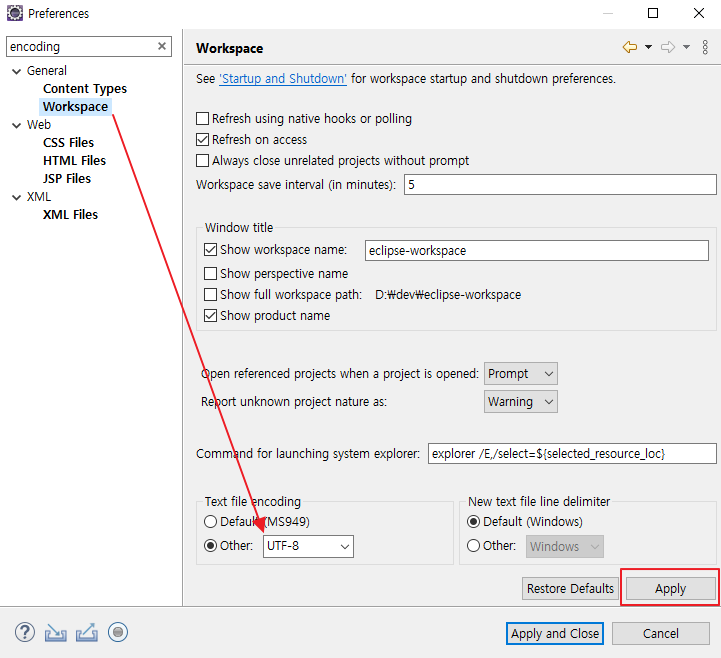Select Other text file encoding radio
Viewport: 721px width, 658px height.
coord(210,546)
